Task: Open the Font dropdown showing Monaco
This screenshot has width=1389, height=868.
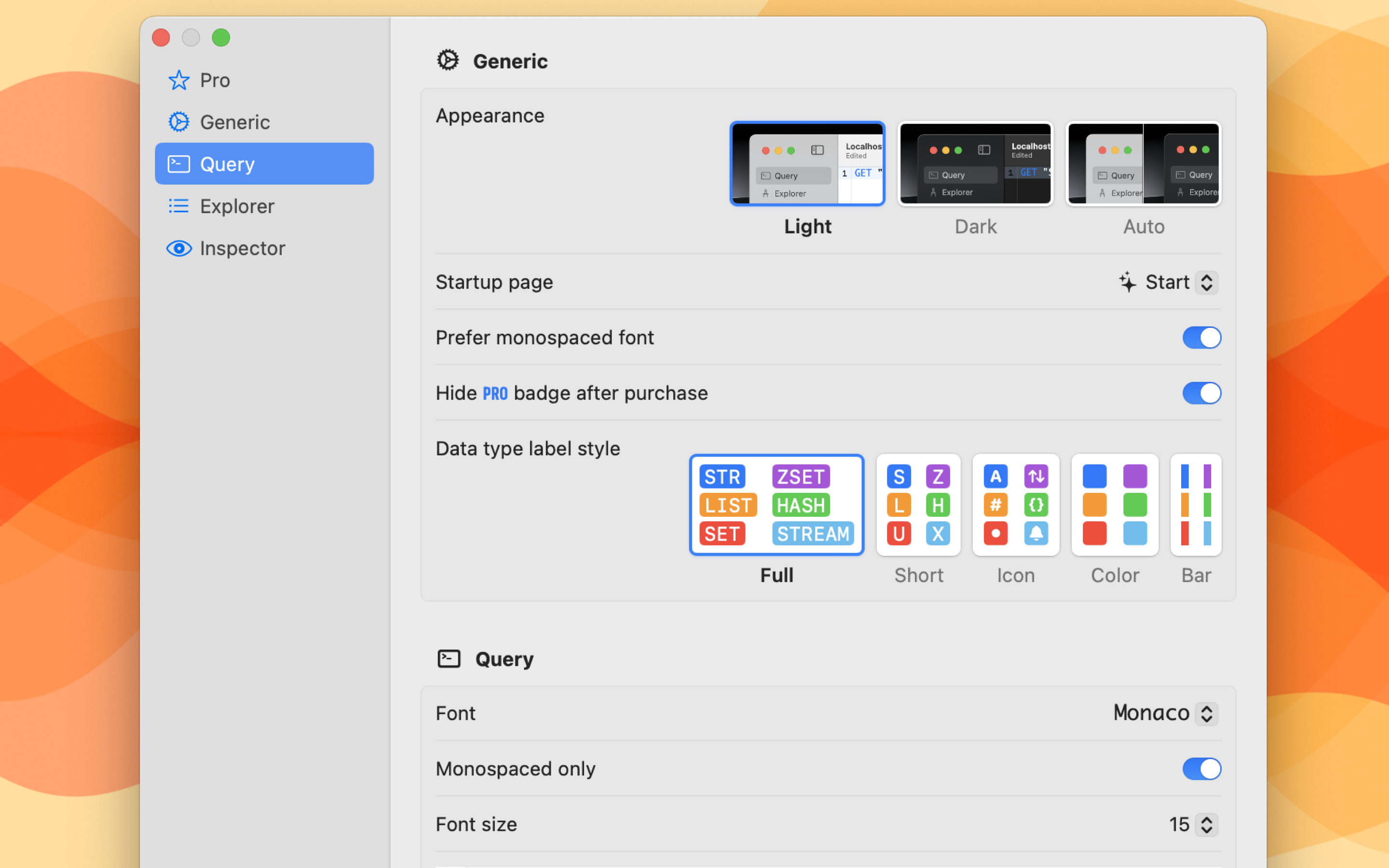Action: coord(1165,713)
